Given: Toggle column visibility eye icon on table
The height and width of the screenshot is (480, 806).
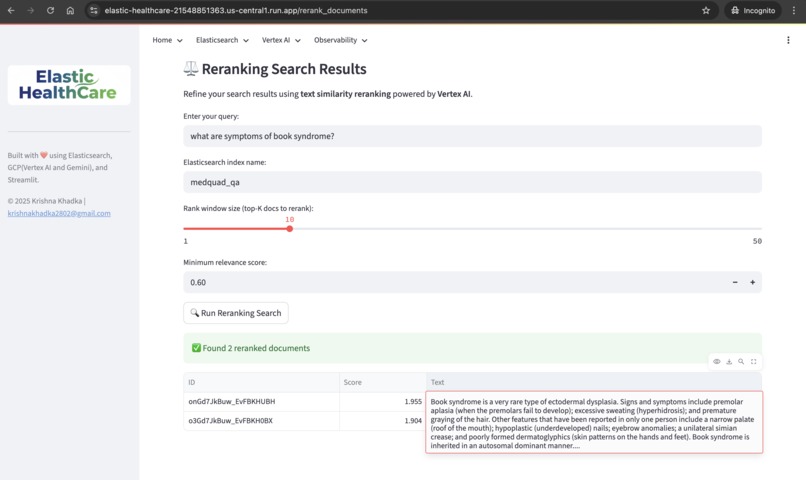Looking at the screenshot, I should click(x=717, y=361).
